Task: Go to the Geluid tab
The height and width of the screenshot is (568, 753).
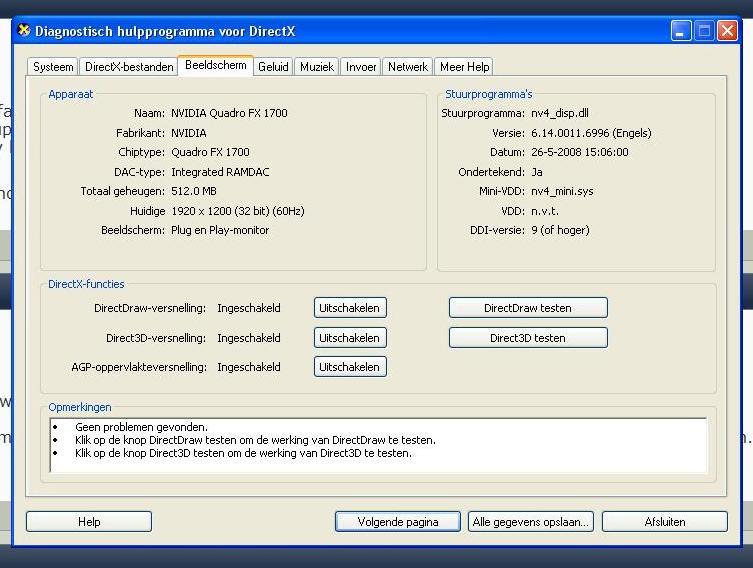Action: tap(273, 67)
